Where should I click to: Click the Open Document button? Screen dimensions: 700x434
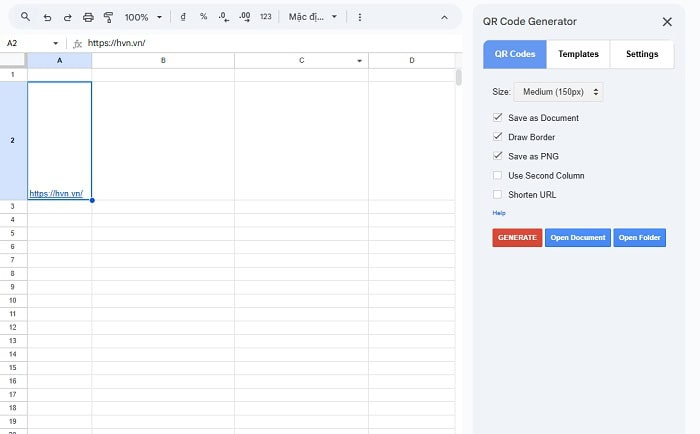tap(578, 238)
